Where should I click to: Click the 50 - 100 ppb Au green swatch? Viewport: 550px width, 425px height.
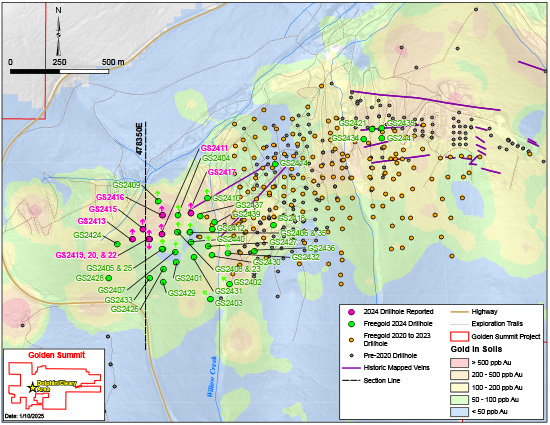459,400
